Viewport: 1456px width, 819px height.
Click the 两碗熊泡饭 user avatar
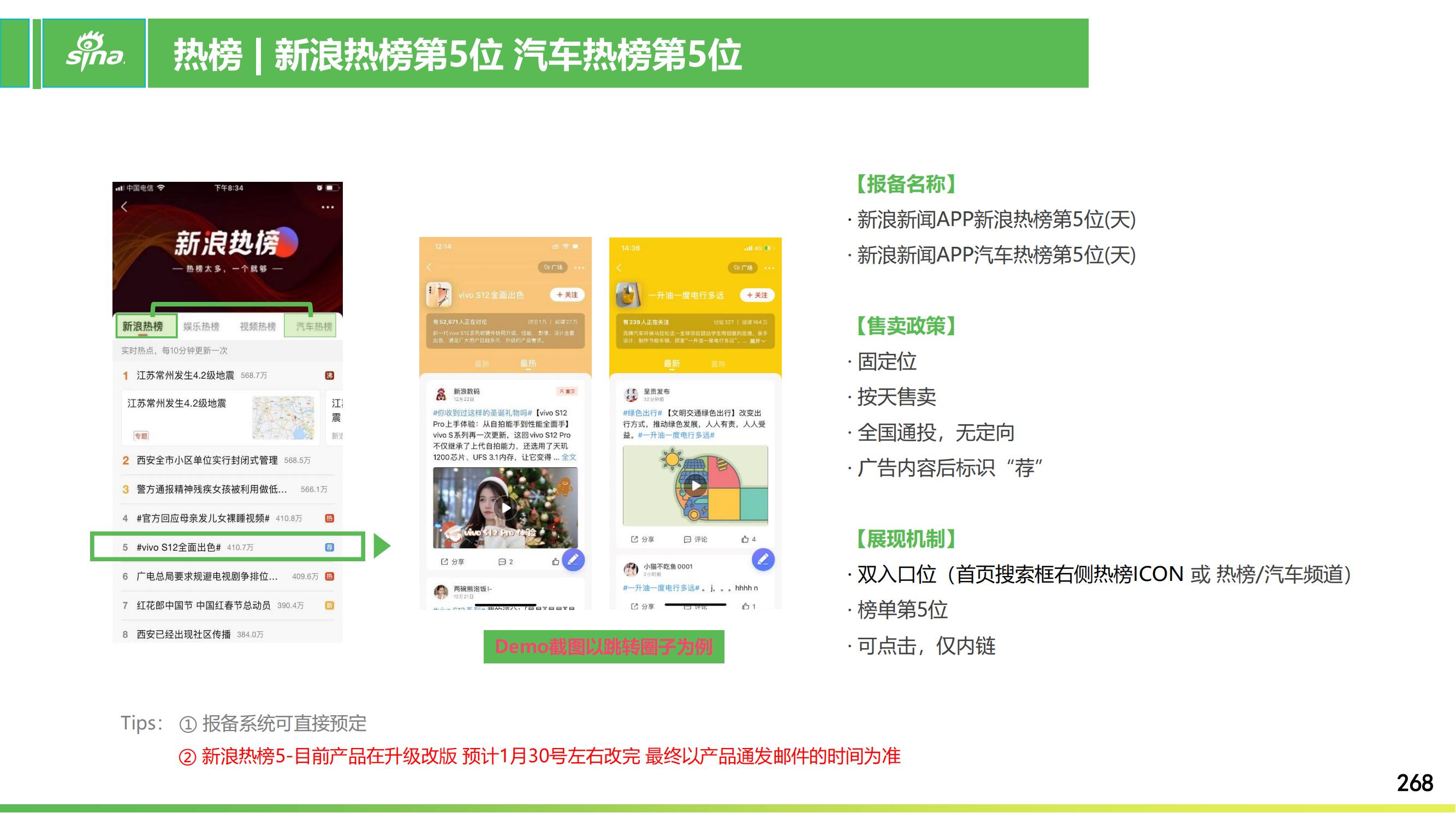pyautogui.click(x=441, y=592)
